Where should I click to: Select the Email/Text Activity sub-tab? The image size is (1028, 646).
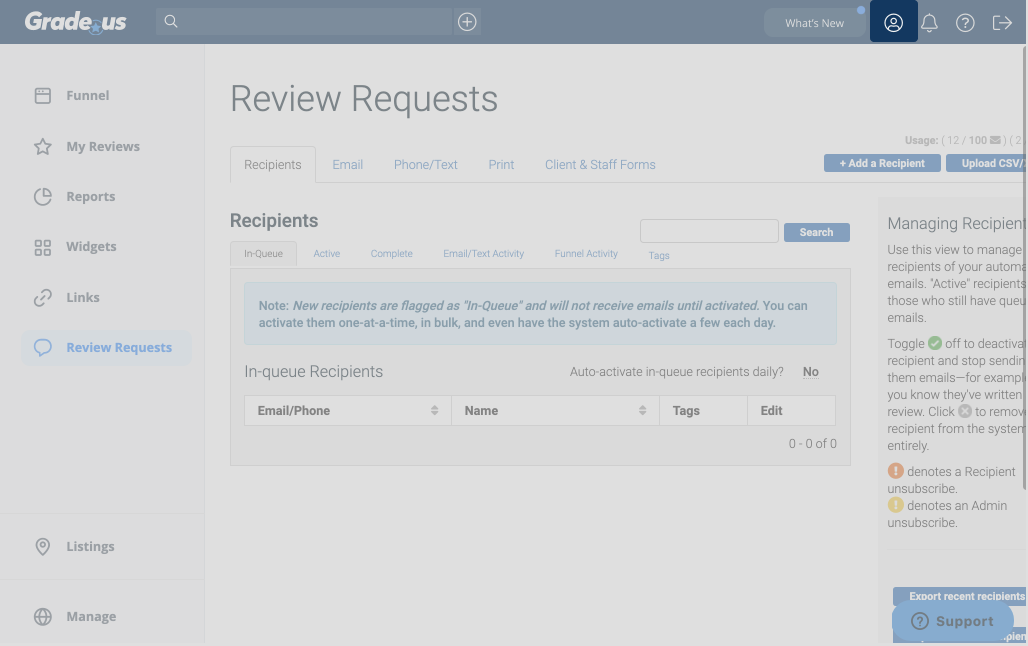[x=483, y=254]
